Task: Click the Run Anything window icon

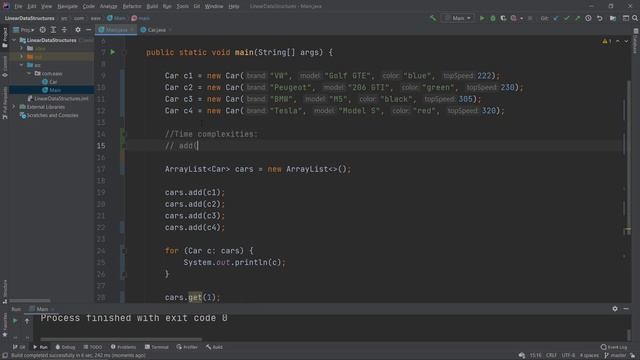Action: pyautogui.click(x=626, y=18)
